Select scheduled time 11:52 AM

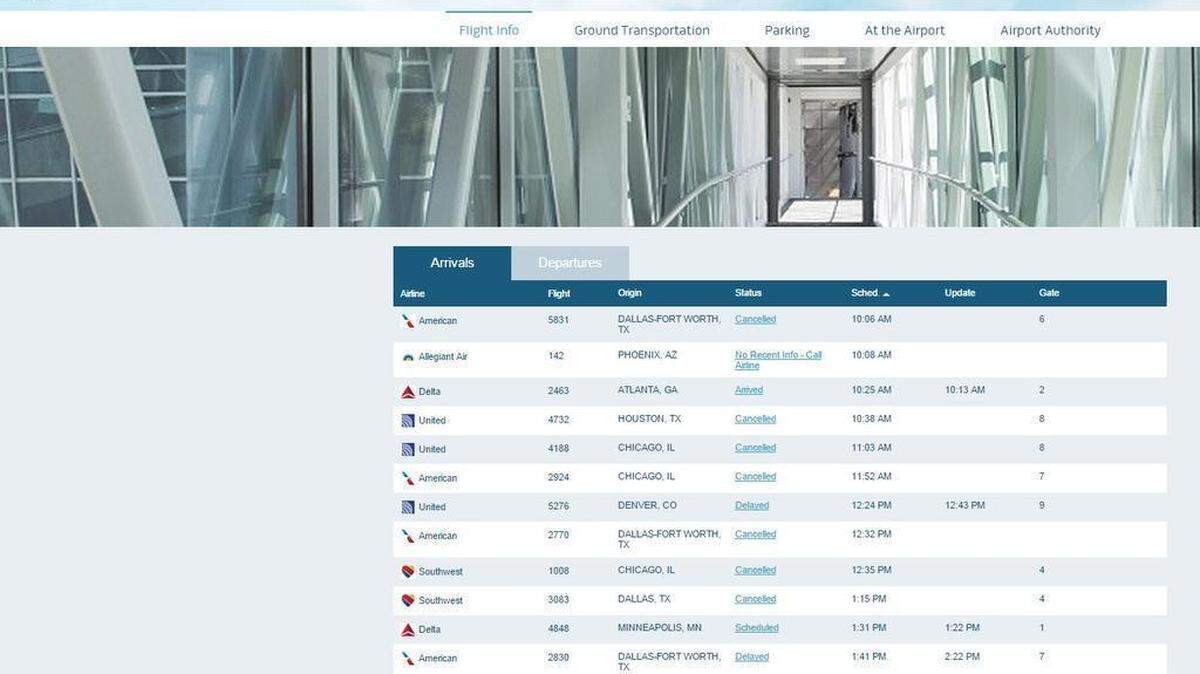pyautogui.click(x=871, y=477)
